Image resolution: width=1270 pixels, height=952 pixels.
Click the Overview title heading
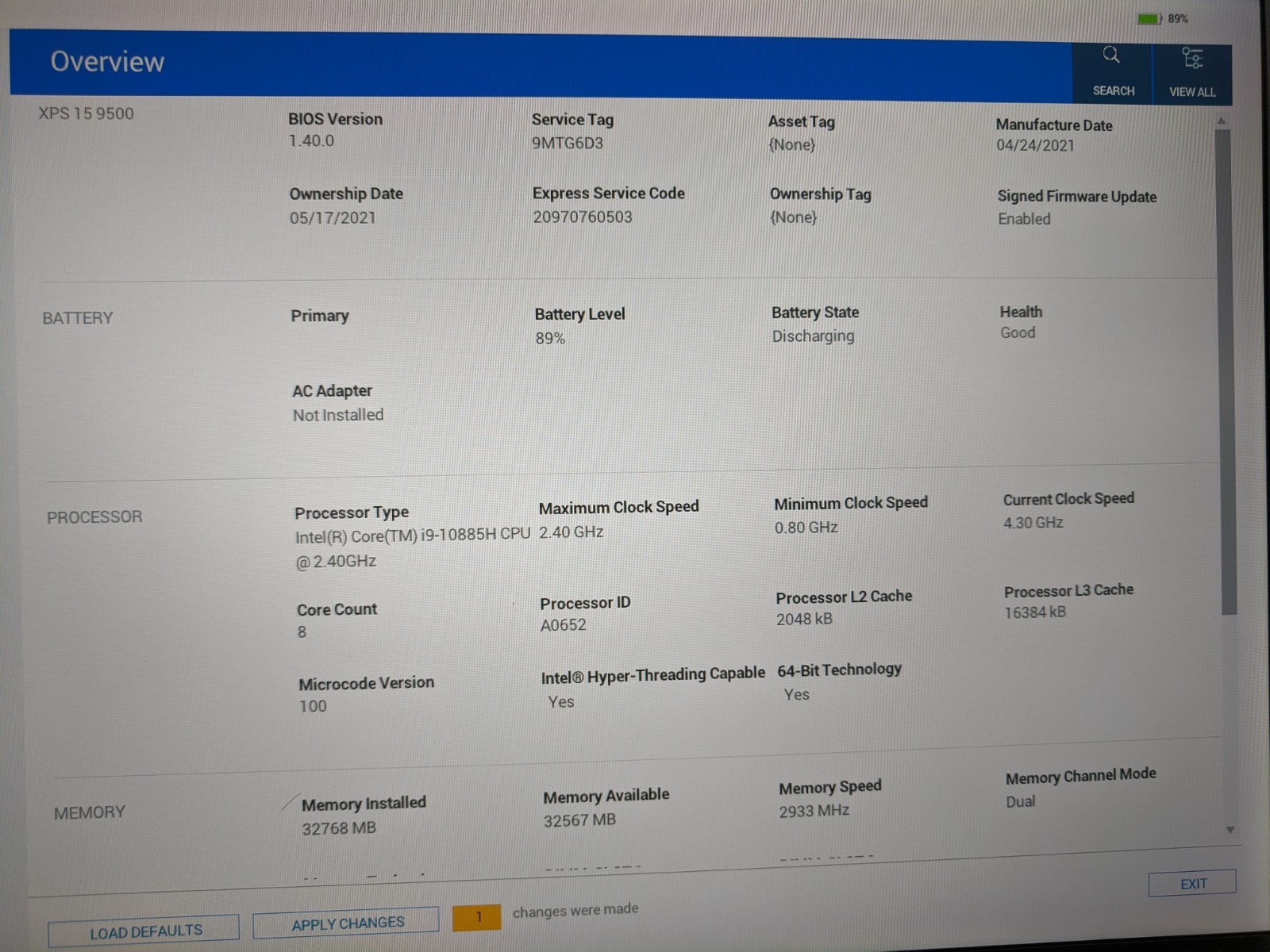pos(107,61)
